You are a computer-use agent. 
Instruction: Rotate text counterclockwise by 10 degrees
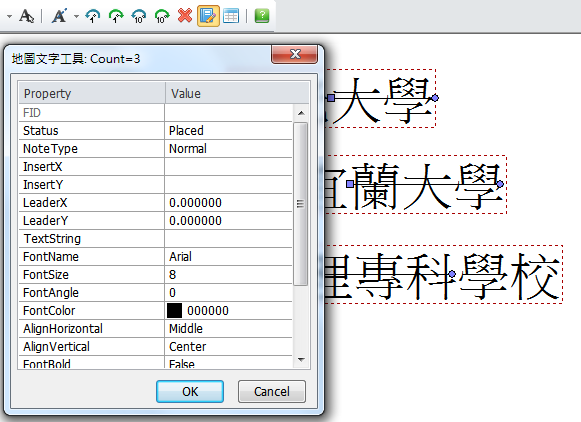pos(139,16)
